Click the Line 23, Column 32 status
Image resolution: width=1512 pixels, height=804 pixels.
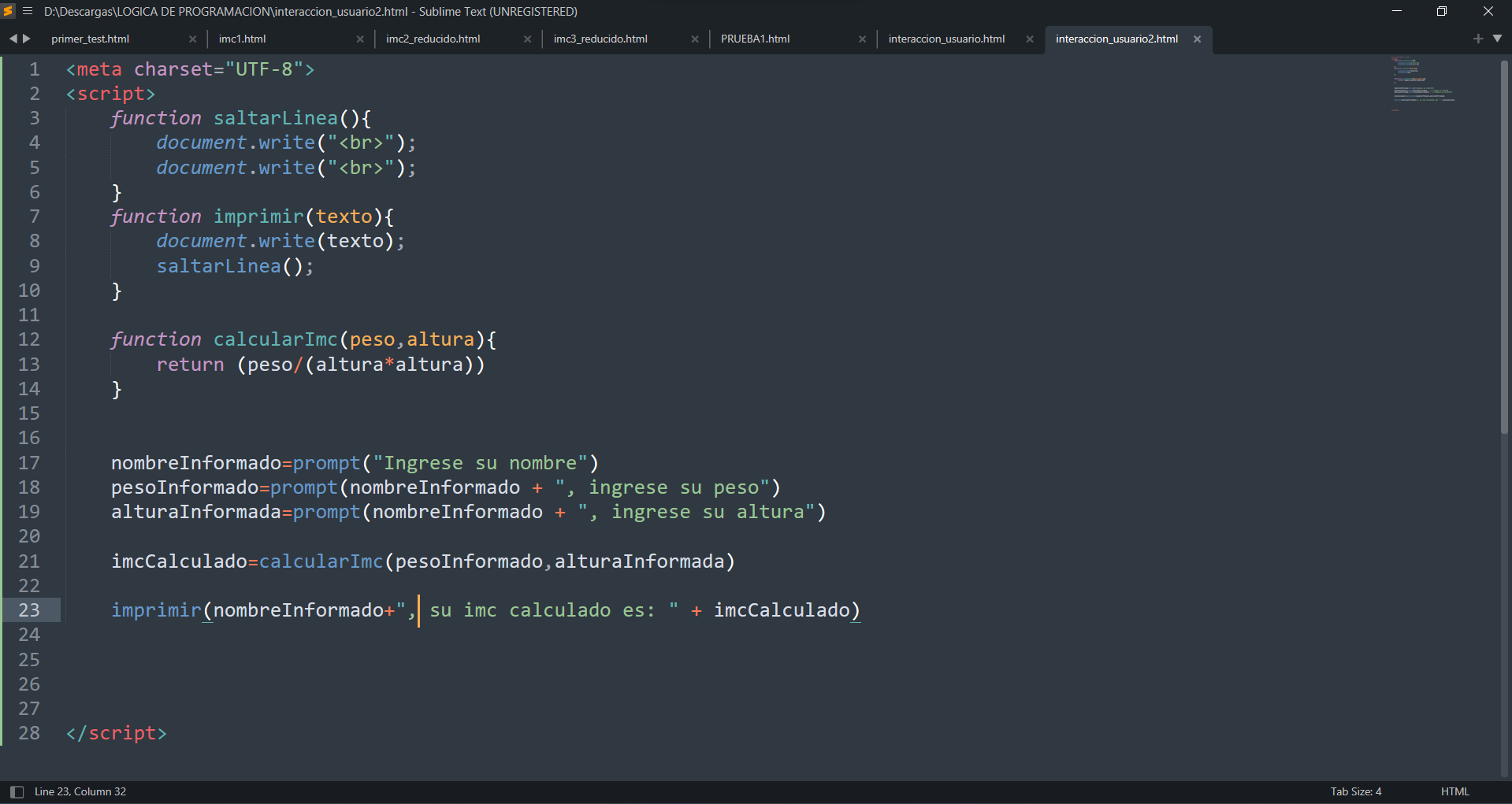(80, 791)
